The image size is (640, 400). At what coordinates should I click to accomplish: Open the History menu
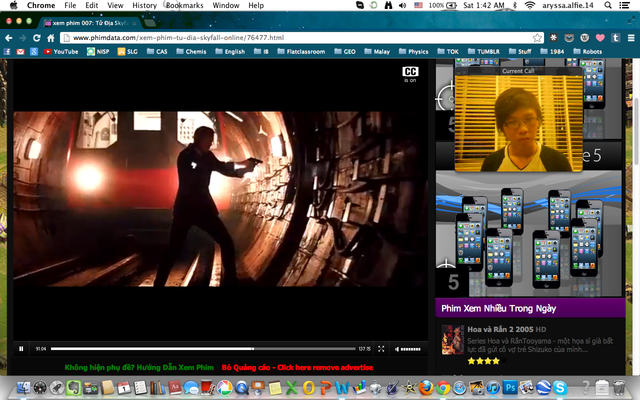[x=144, y=5]
